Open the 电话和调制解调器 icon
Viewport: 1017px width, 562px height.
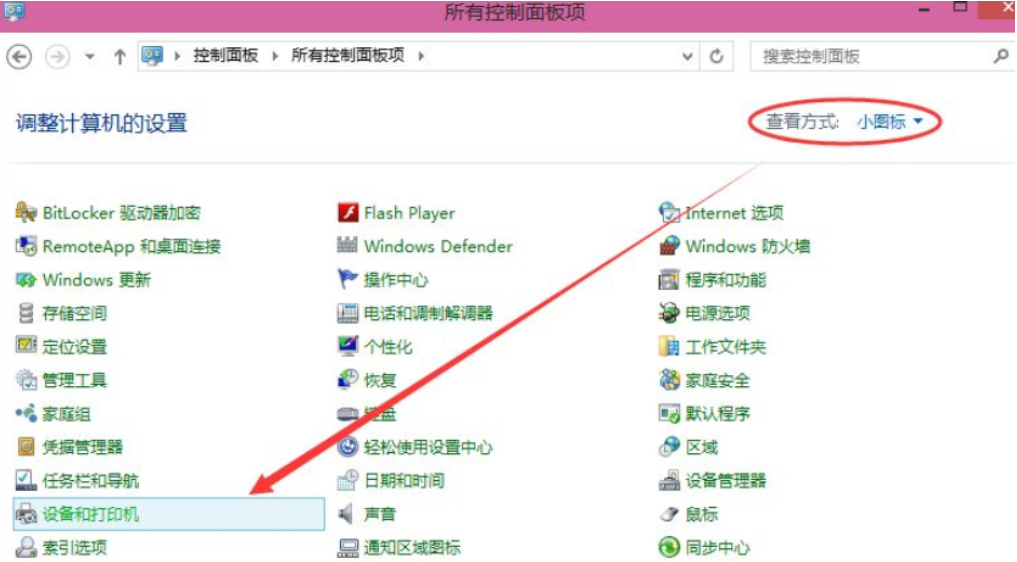(x=348, y=313)
